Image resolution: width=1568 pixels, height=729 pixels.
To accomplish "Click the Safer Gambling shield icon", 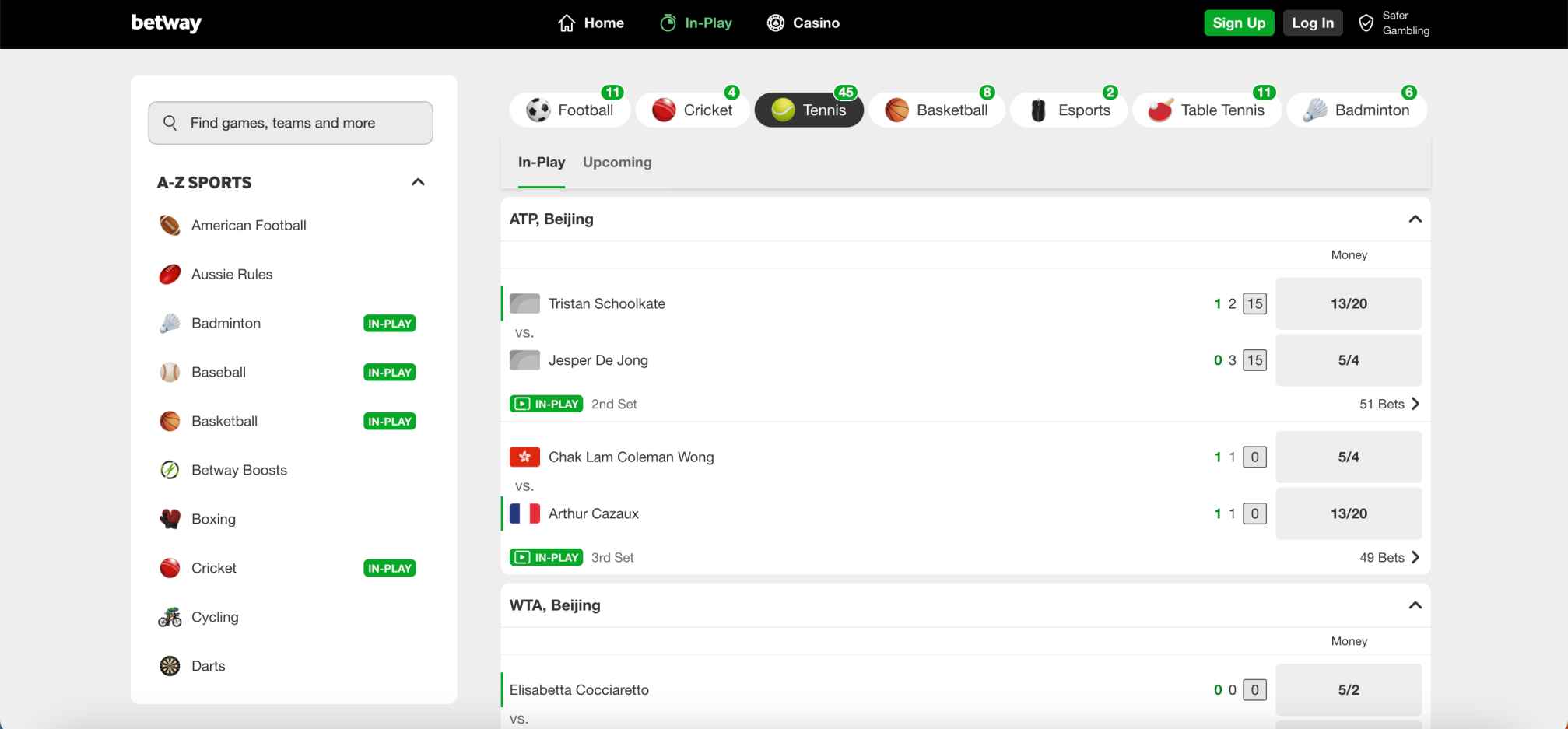I will (1366, 23).
